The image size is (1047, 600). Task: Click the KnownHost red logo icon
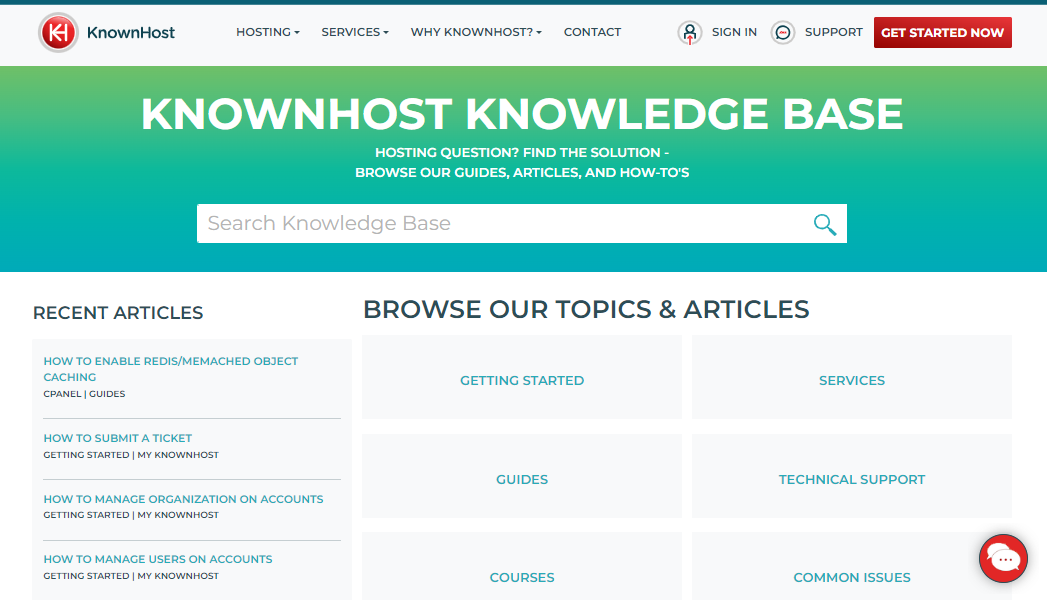[x=58, y=32]
